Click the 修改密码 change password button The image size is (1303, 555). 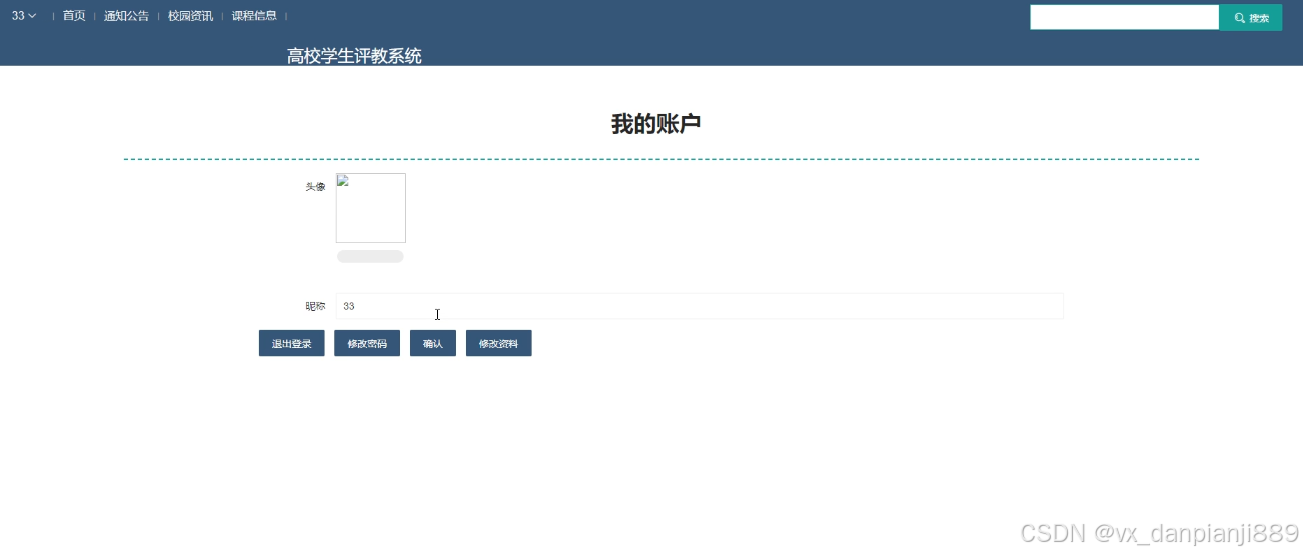(367, 343)
